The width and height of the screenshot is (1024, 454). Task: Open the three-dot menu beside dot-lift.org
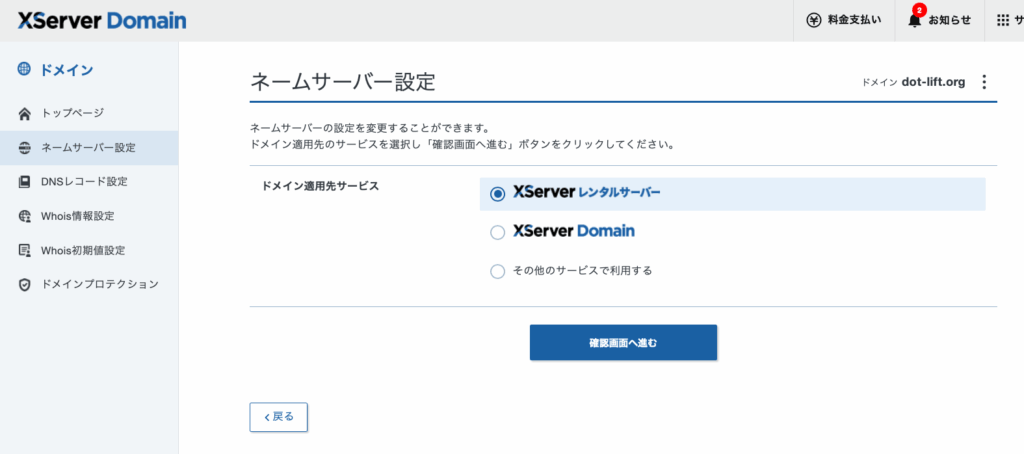pos(984,82)
